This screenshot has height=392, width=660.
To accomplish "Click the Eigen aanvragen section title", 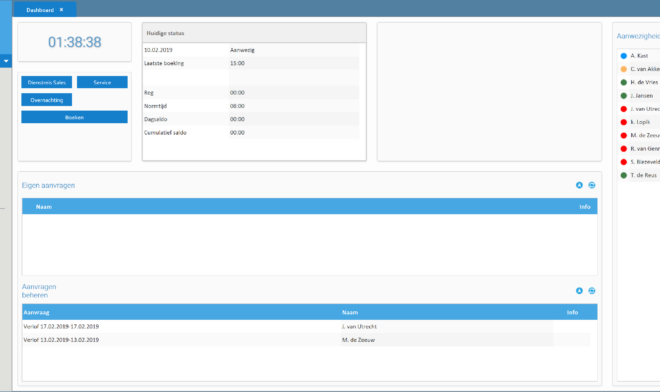I will click(x=48, y=185).
